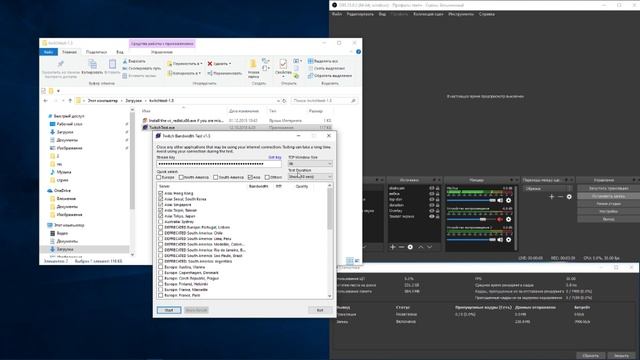Toggle visibility eye of вебка source
The image size is (640, 360).
click(431, 193)
